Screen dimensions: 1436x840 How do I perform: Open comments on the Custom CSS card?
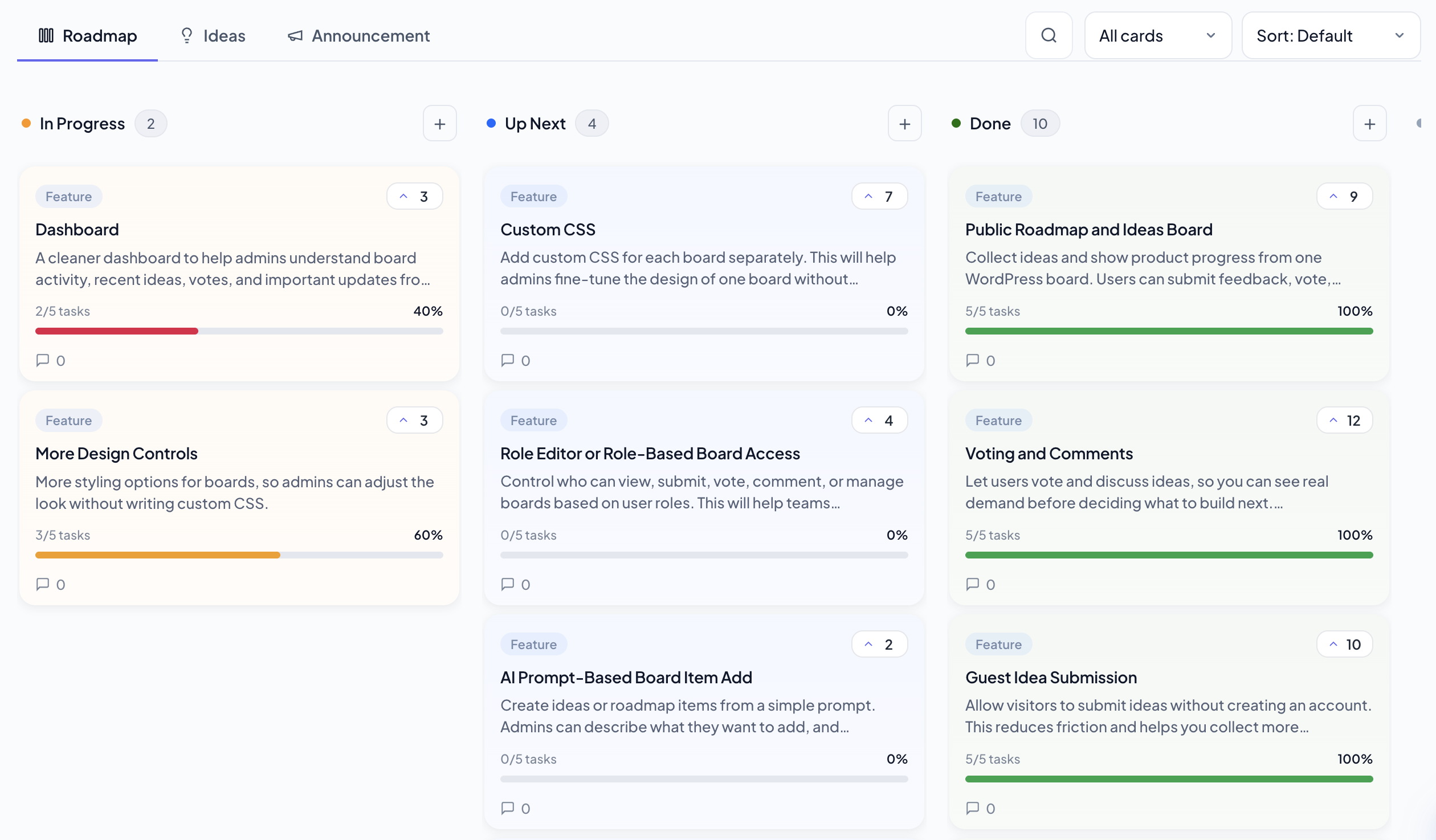pyautogui.click(x=516, y=360)
